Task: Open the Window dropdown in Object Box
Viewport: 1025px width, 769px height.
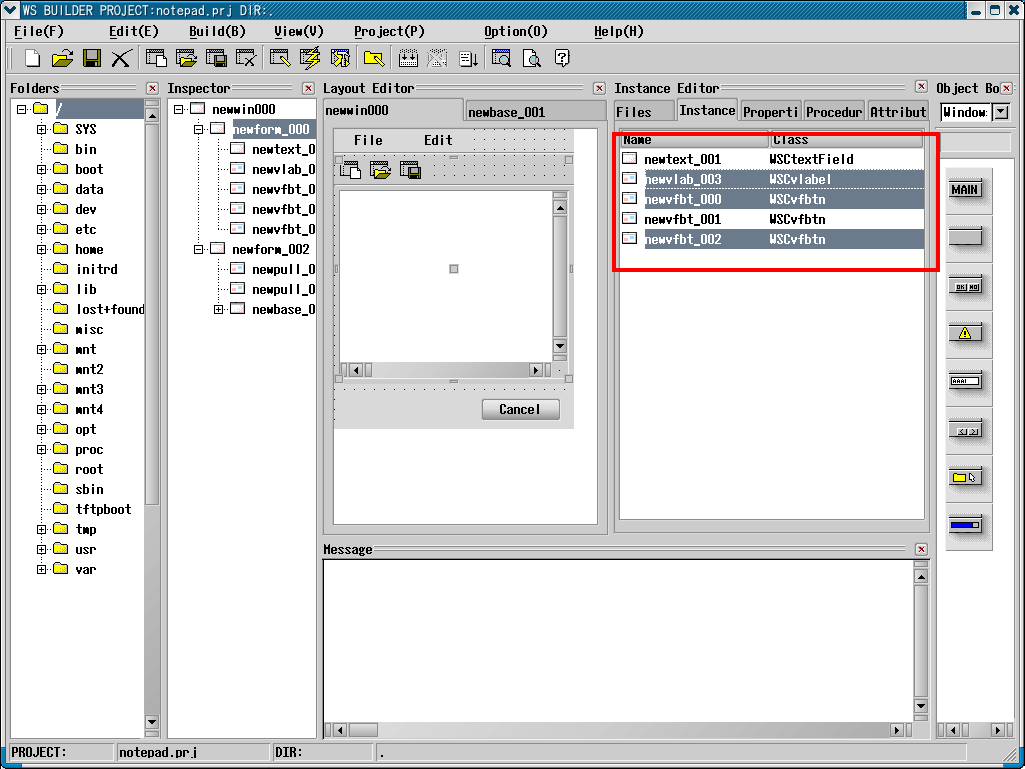Action: pyautogui.click(x=1001, y=112)
